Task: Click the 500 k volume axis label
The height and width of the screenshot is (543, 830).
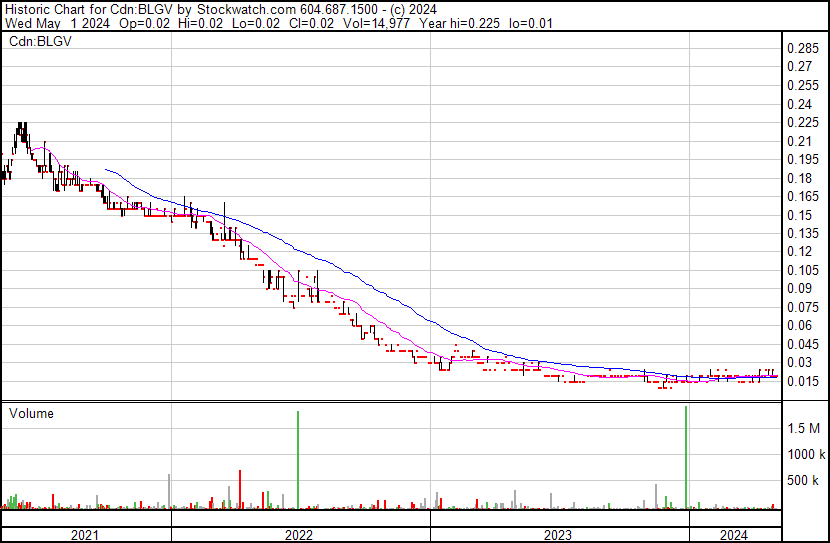Action: [803, 481]
